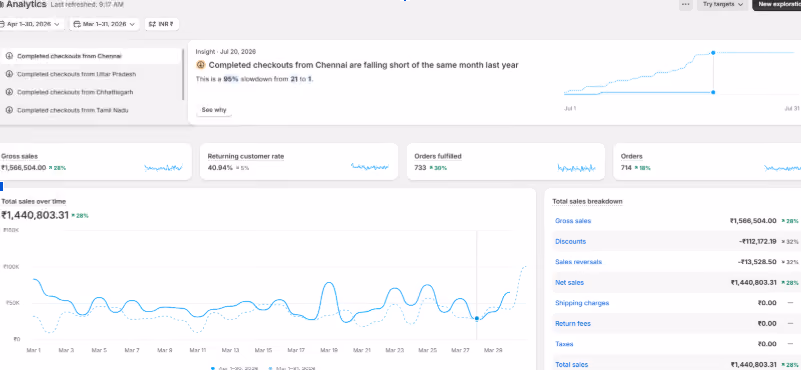Click the Total sales link in the breakdown
This screenshot has height=370, width=801.
pyautogui.click(x=572, y=364)
